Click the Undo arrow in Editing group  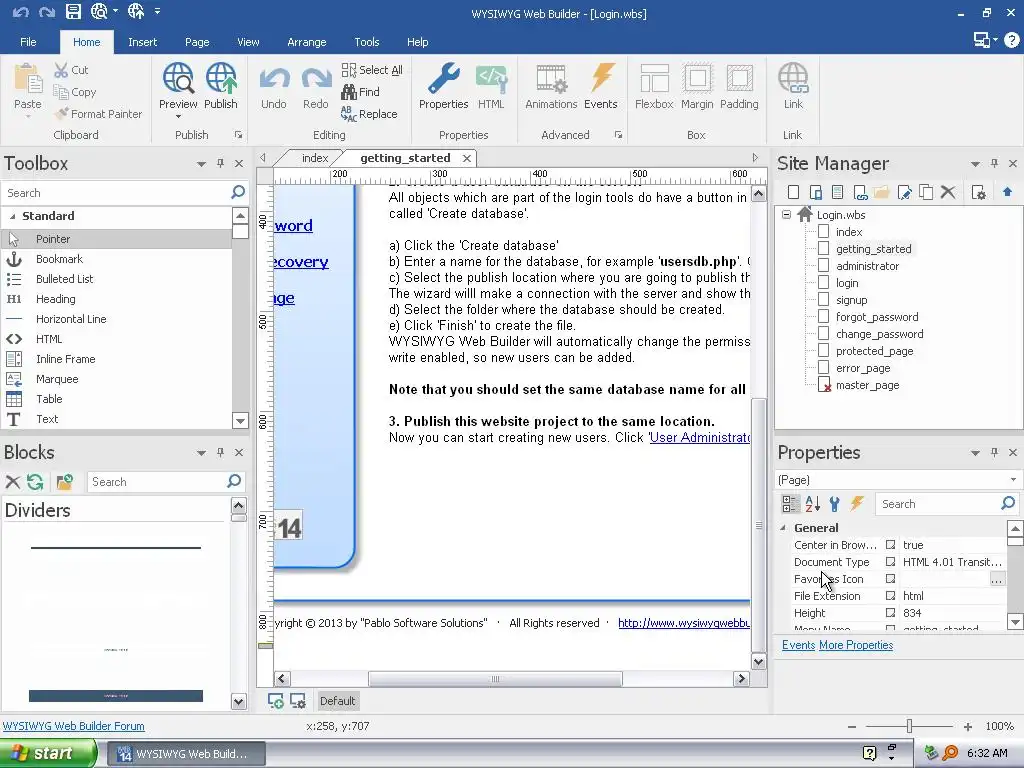(x=274, y=79)
